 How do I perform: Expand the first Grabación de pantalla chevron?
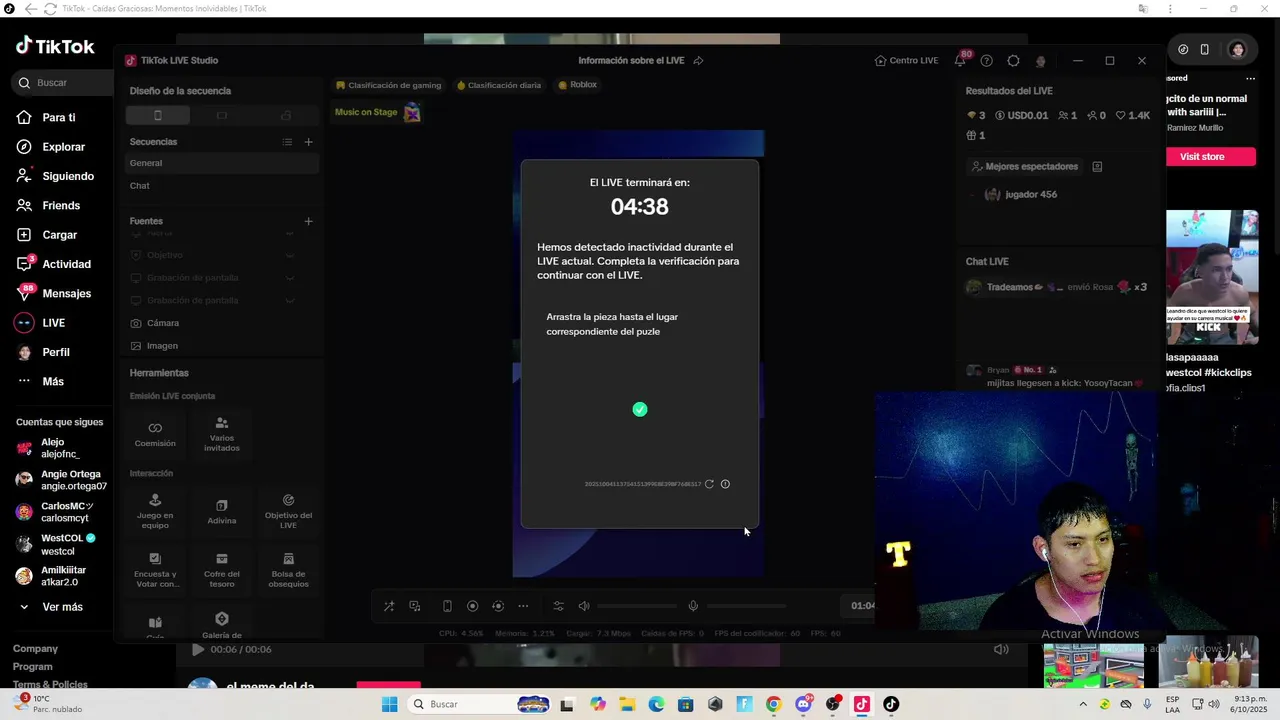click(x=289, y=278)
